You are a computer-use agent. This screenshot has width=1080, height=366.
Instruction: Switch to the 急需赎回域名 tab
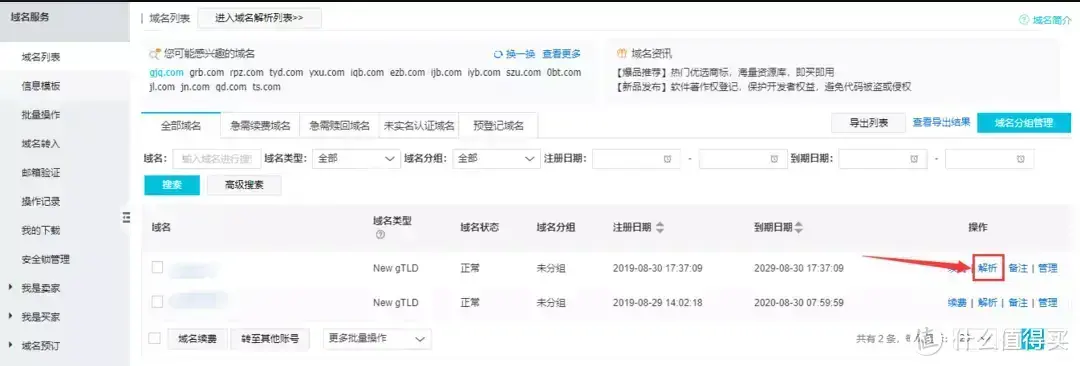tap(340, 126)
